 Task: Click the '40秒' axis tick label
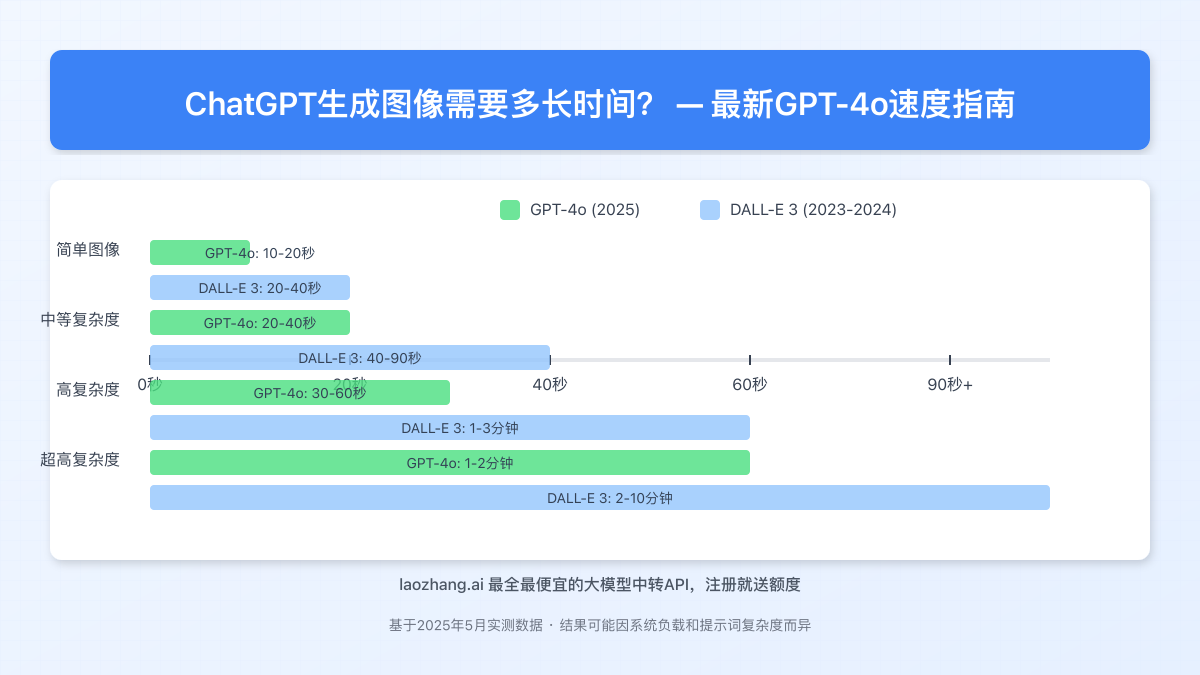(550, 384)
